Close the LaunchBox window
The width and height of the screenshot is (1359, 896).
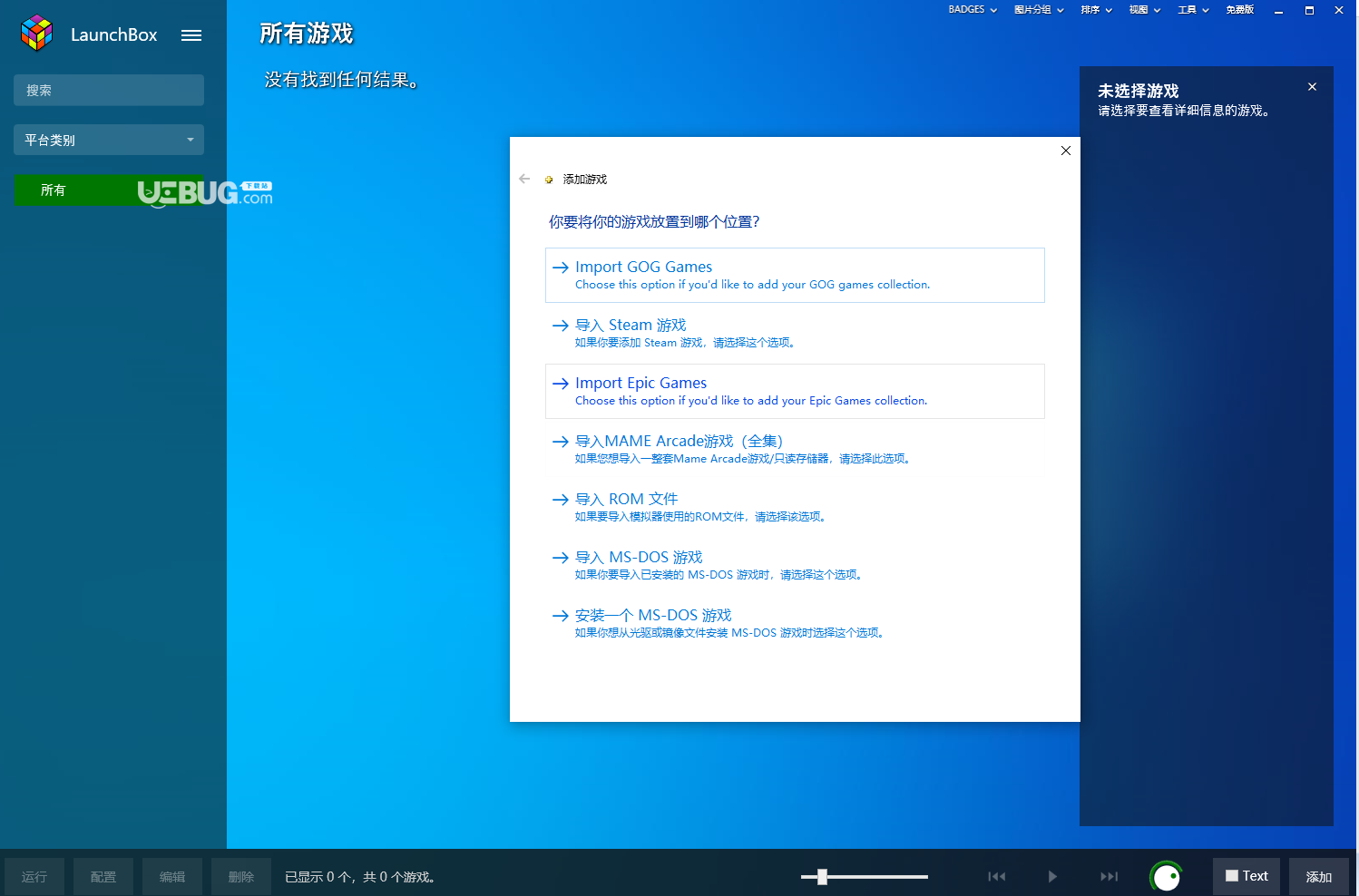pos(1339,10)
